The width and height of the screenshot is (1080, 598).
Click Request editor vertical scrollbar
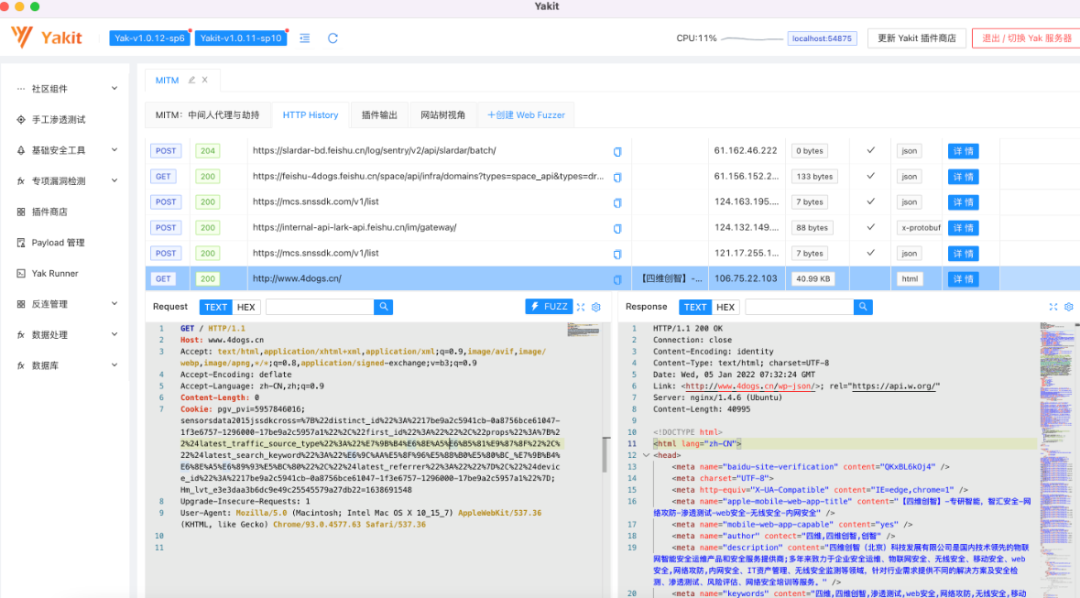605,454
